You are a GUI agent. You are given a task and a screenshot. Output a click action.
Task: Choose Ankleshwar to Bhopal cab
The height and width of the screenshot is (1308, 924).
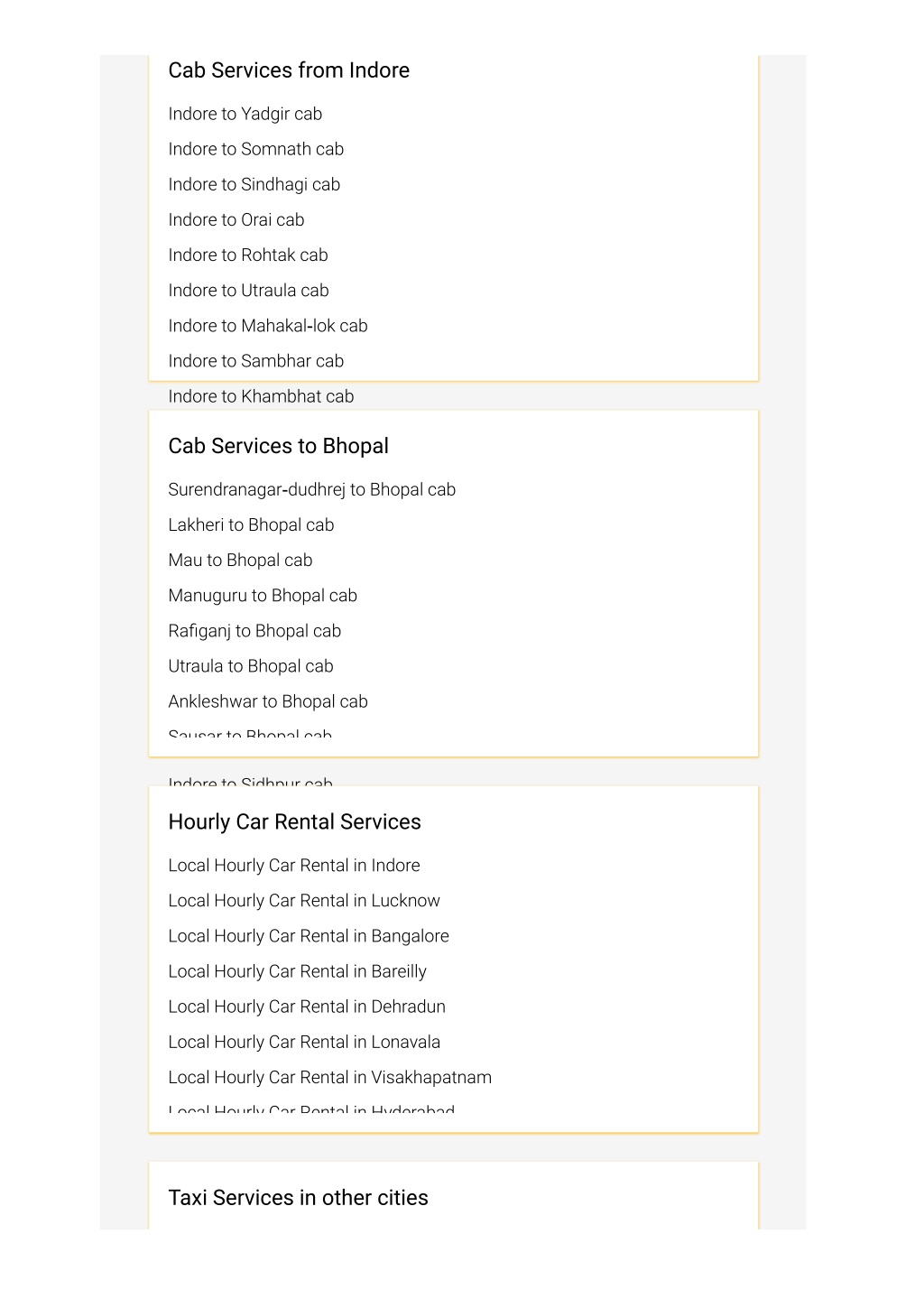268,701
